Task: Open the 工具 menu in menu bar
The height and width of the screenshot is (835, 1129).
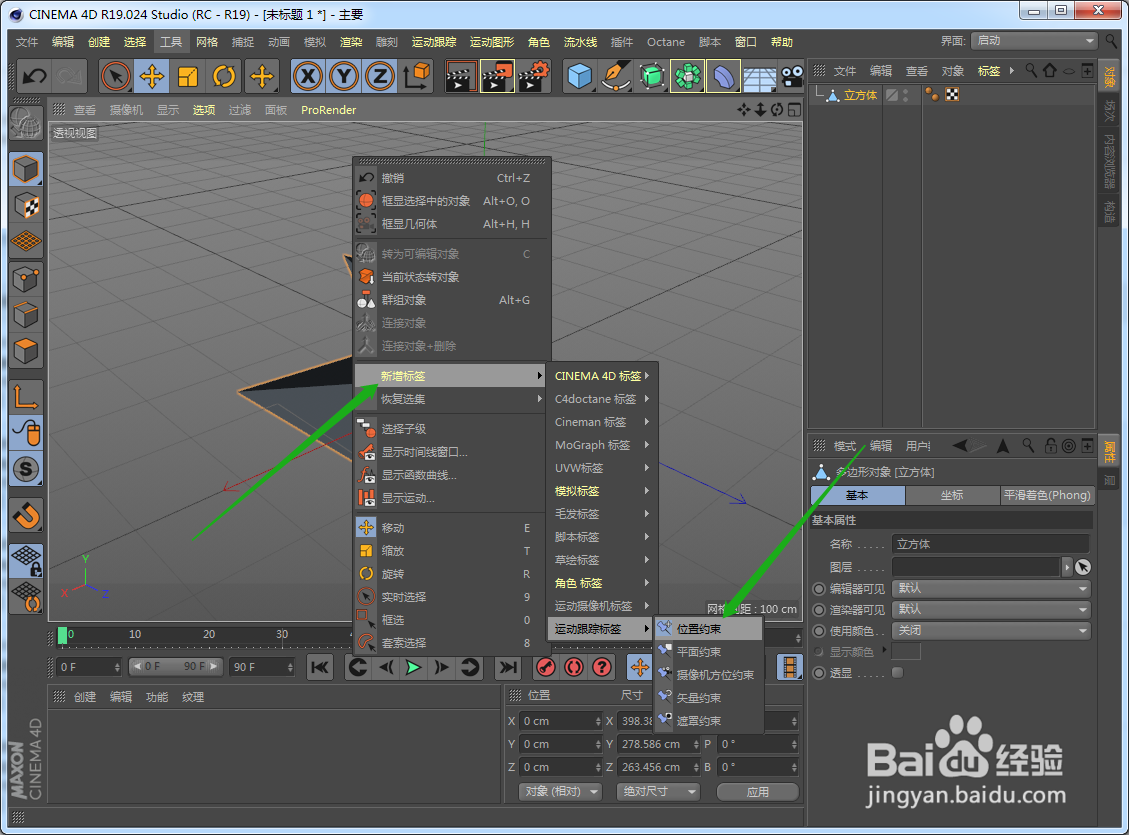Action: coord(171,42)
